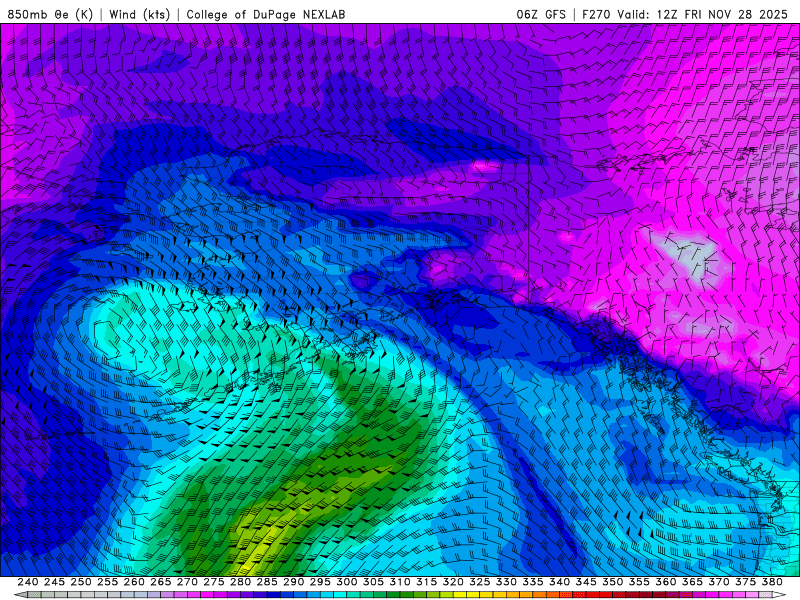Click the color bar's right arrow end cap

(x=779, y=595)
